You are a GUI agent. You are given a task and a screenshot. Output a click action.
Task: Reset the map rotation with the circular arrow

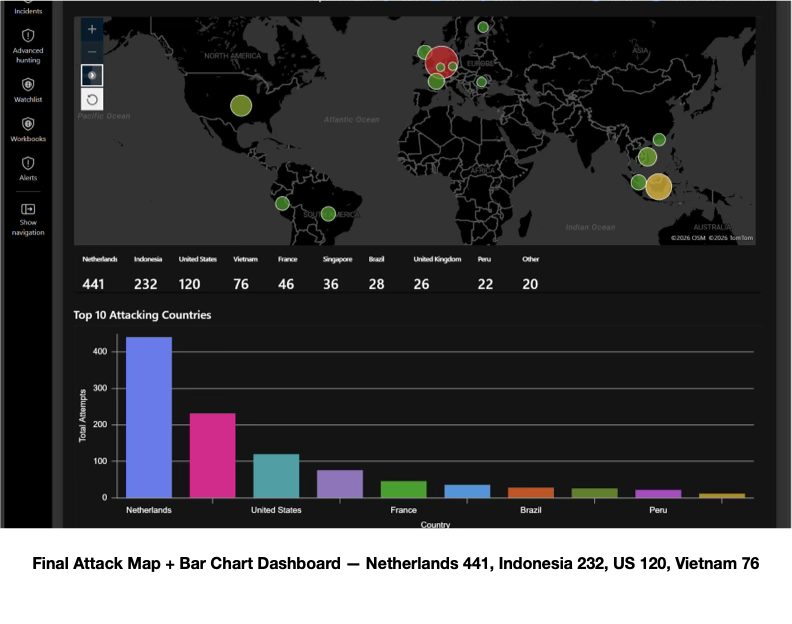pyautogui.click(x=92, y=100)
